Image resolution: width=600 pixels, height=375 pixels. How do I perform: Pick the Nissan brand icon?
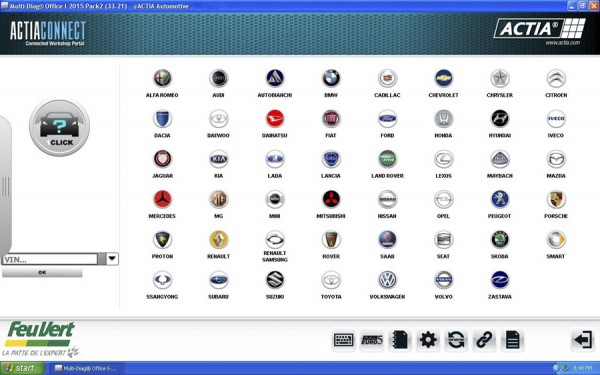[387, 199]
